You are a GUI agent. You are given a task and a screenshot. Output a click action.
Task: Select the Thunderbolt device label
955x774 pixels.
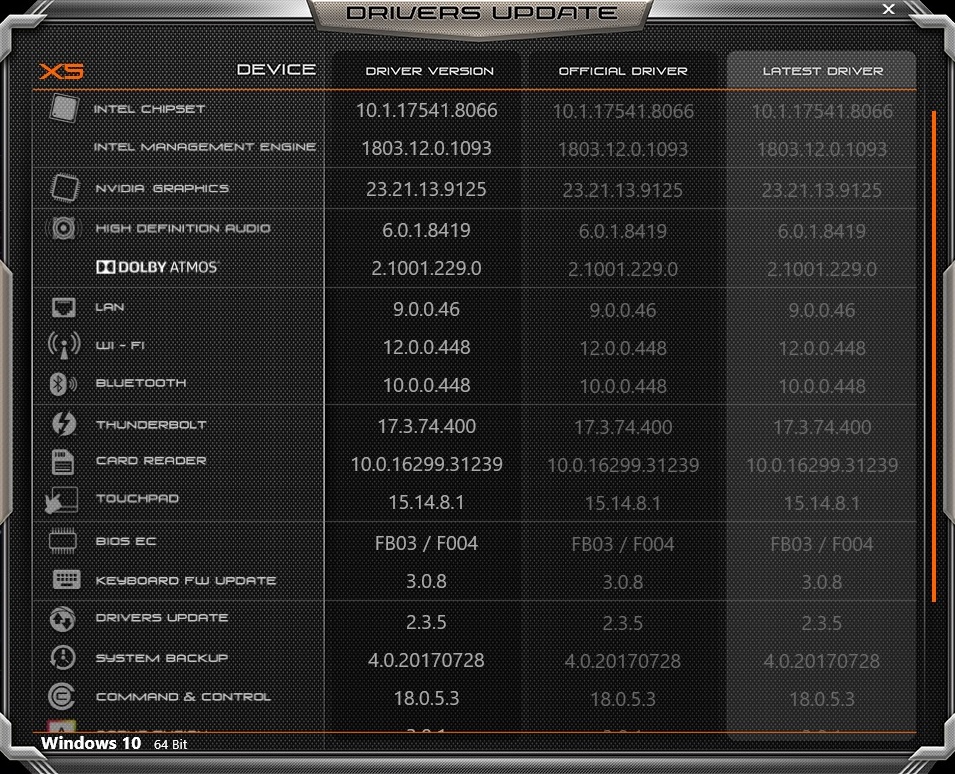pos(151,424)
